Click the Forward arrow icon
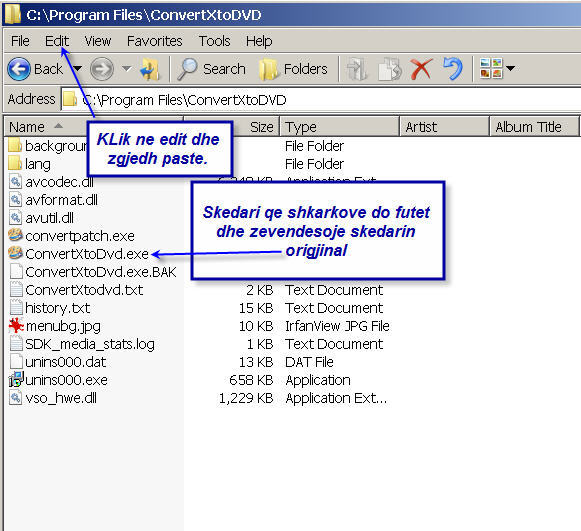581x531 pixels. pos(102,69)
